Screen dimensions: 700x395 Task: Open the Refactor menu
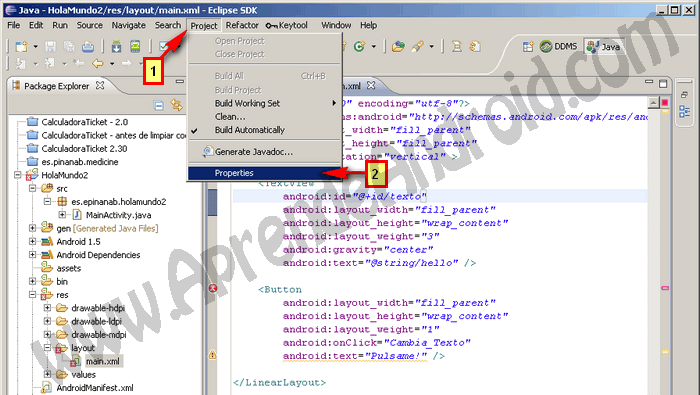click(x=242, y=25)
